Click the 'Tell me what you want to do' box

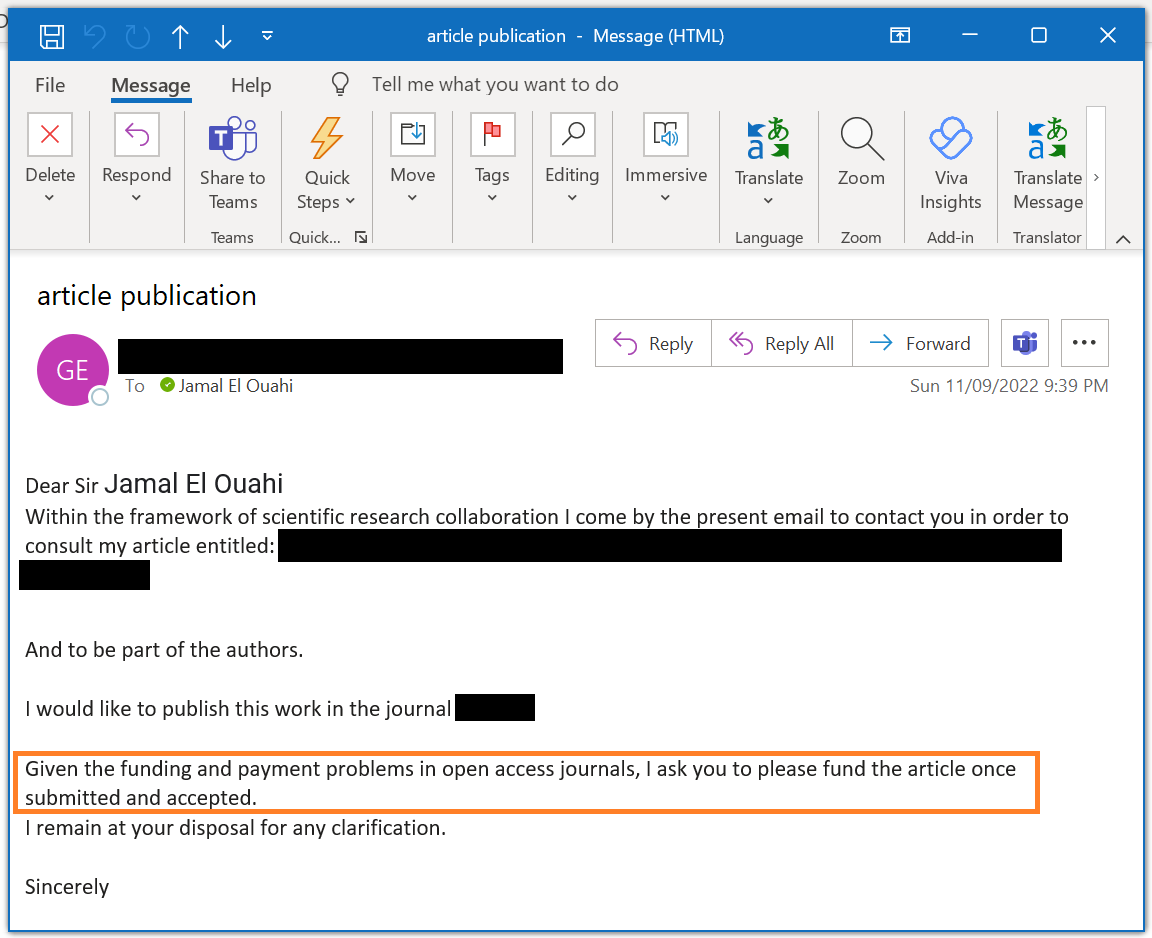click(x=495, y=84)
